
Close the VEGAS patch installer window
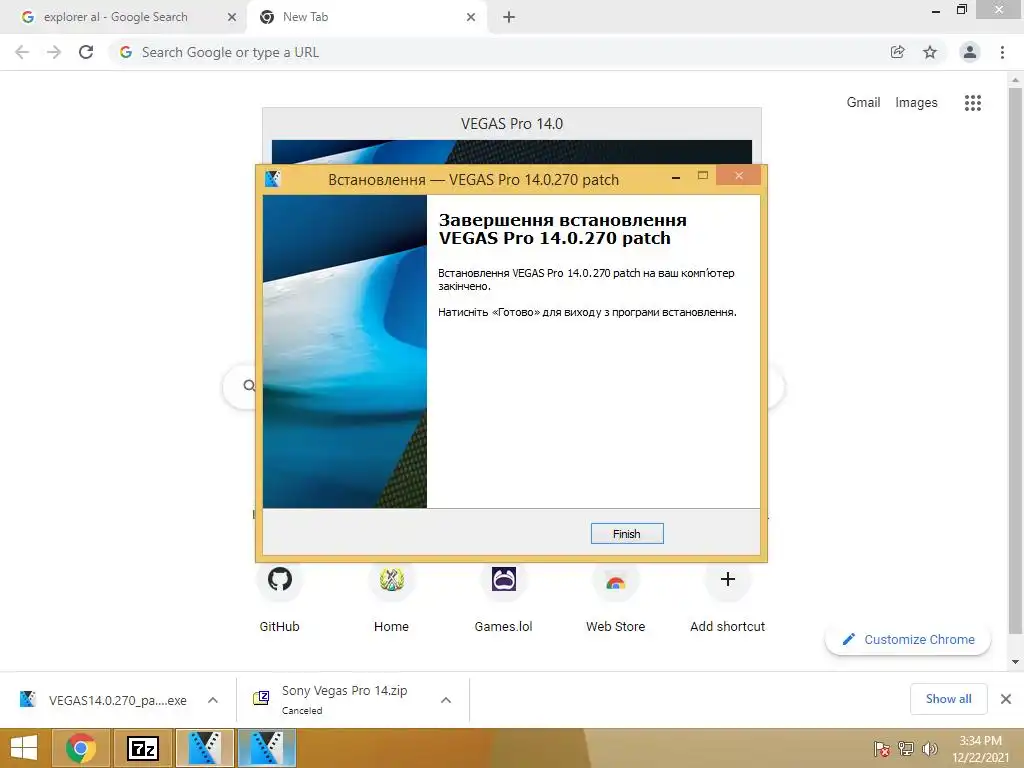pyautogui.click(x=739, y=175)
